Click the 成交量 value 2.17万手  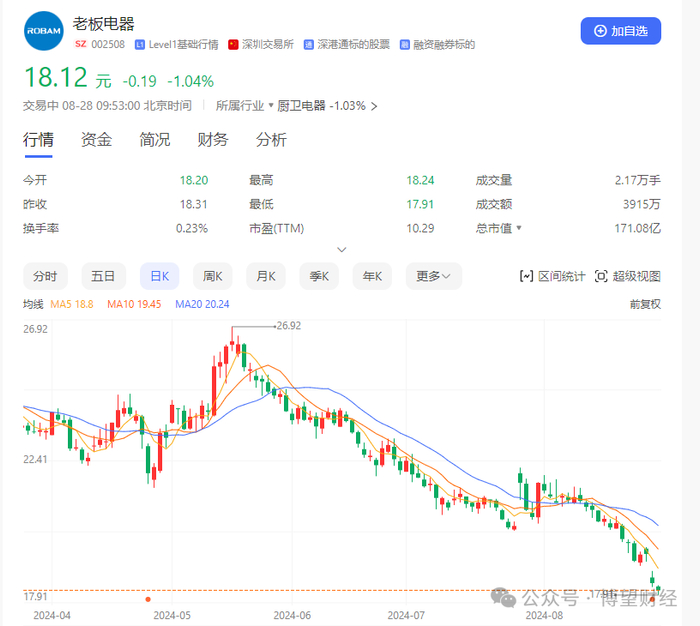click(x=638, y=180)
